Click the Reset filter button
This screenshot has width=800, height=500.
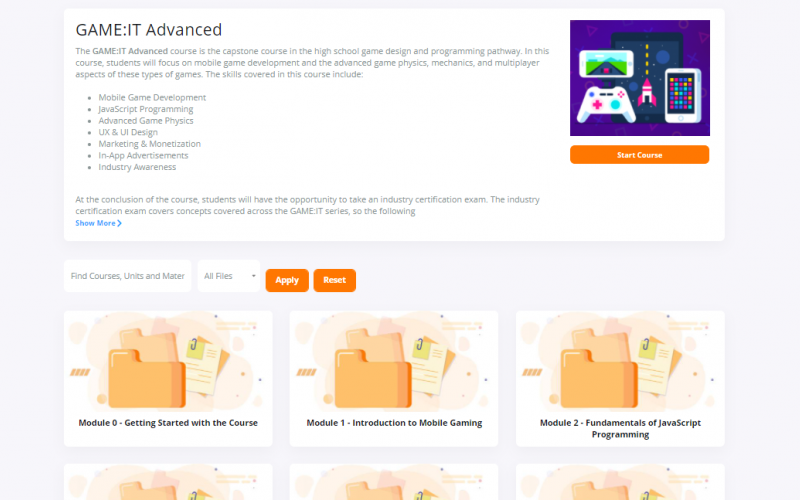pos(334,280)
